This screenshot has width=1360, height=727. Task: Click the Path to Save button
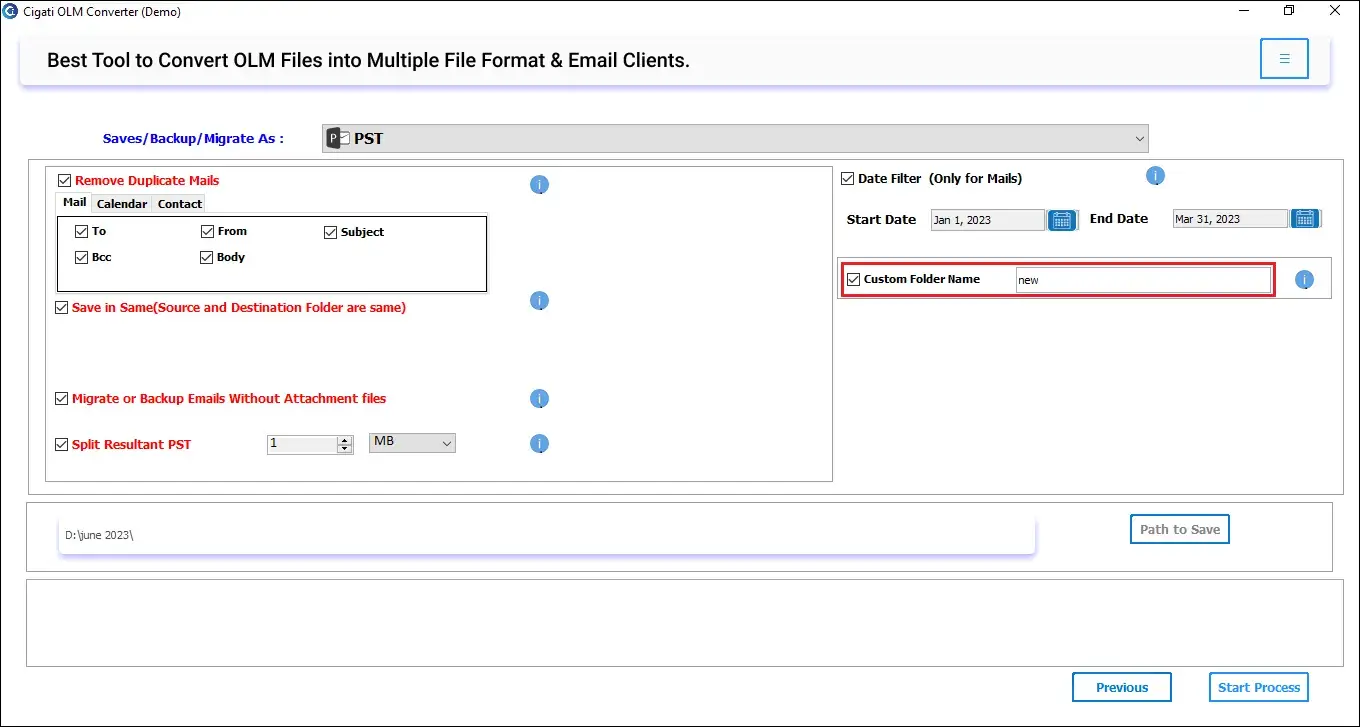pos(1180,529)
